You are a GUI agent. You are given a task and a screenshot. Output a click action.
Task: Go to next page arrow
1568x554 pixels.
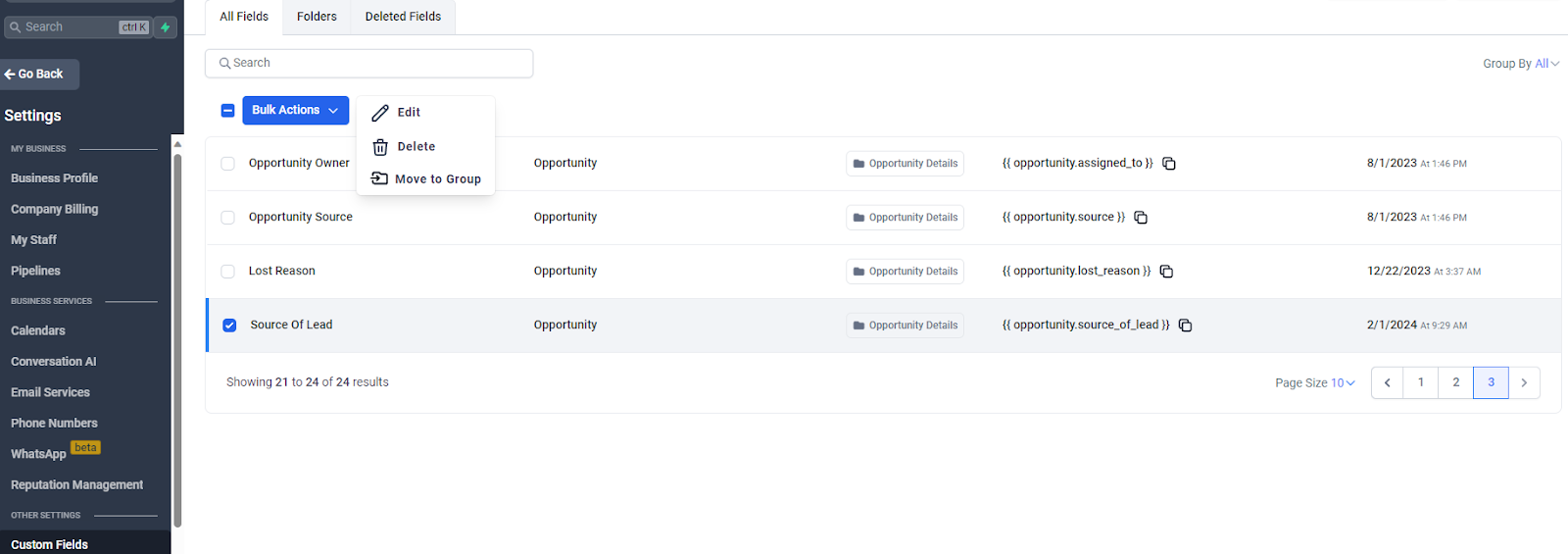[x=1524, y=382]
